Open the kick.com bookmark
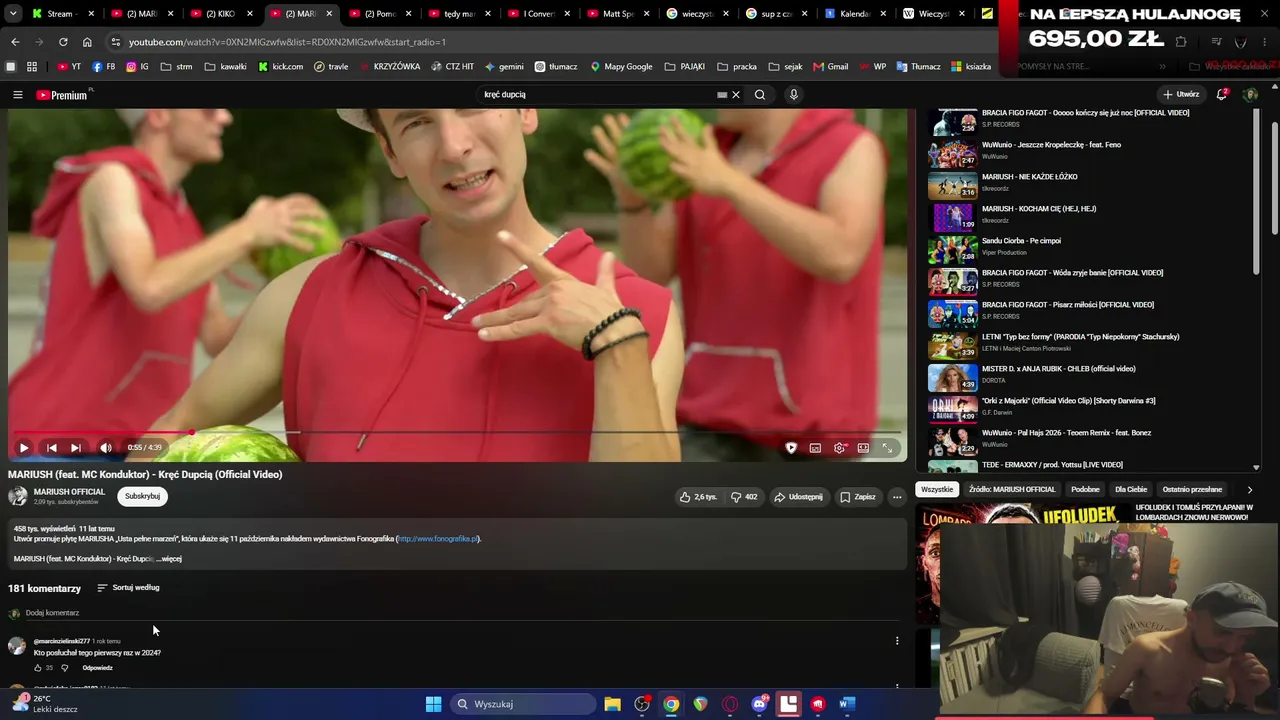This screenshot has width=1280, height=720. pyautogui.click(x=281, y=67)
